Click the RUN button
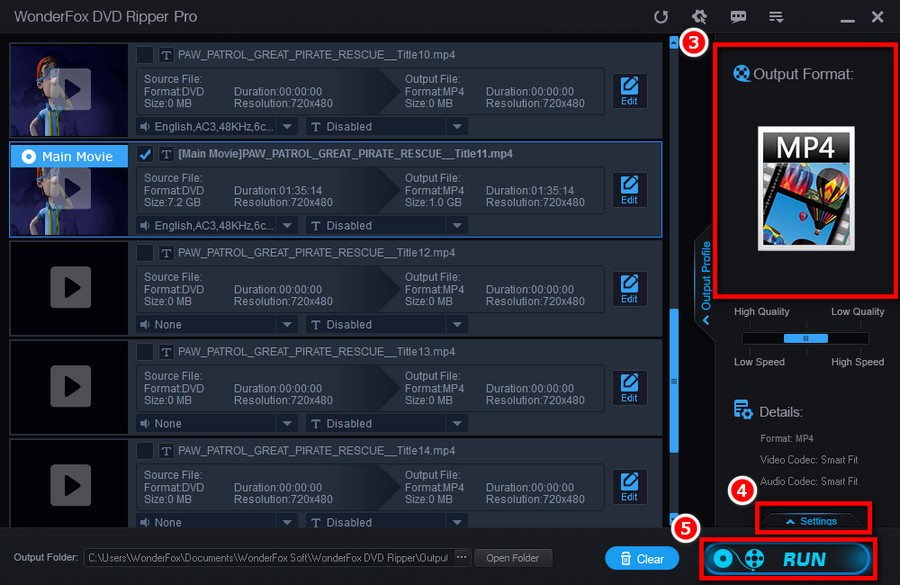Screen dimensions: 900x585 [x=788, y=558]
